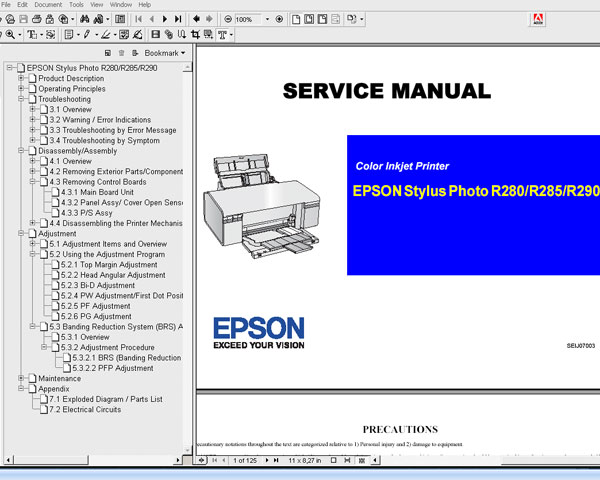Click the zoom percentage input field
Screen dimensions: 600x480
click(248, 19)
